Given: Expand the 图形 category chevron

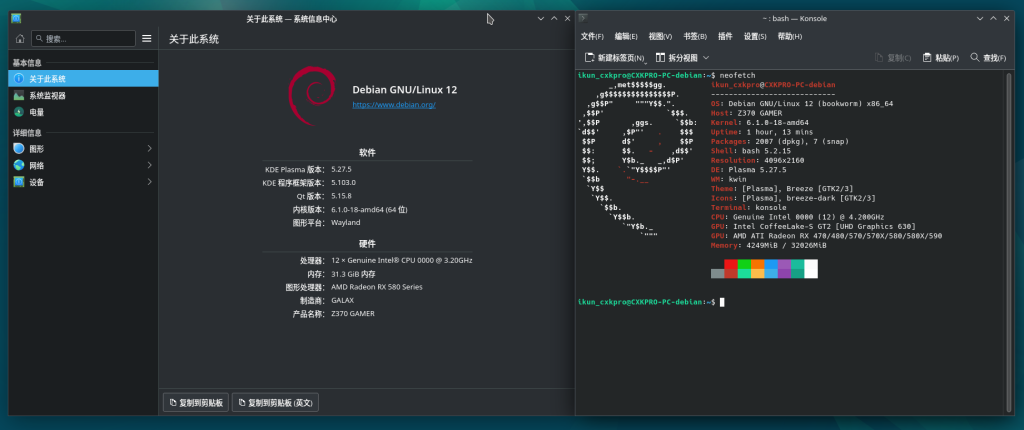Looking at the screenshot, I should click(150, 148).
